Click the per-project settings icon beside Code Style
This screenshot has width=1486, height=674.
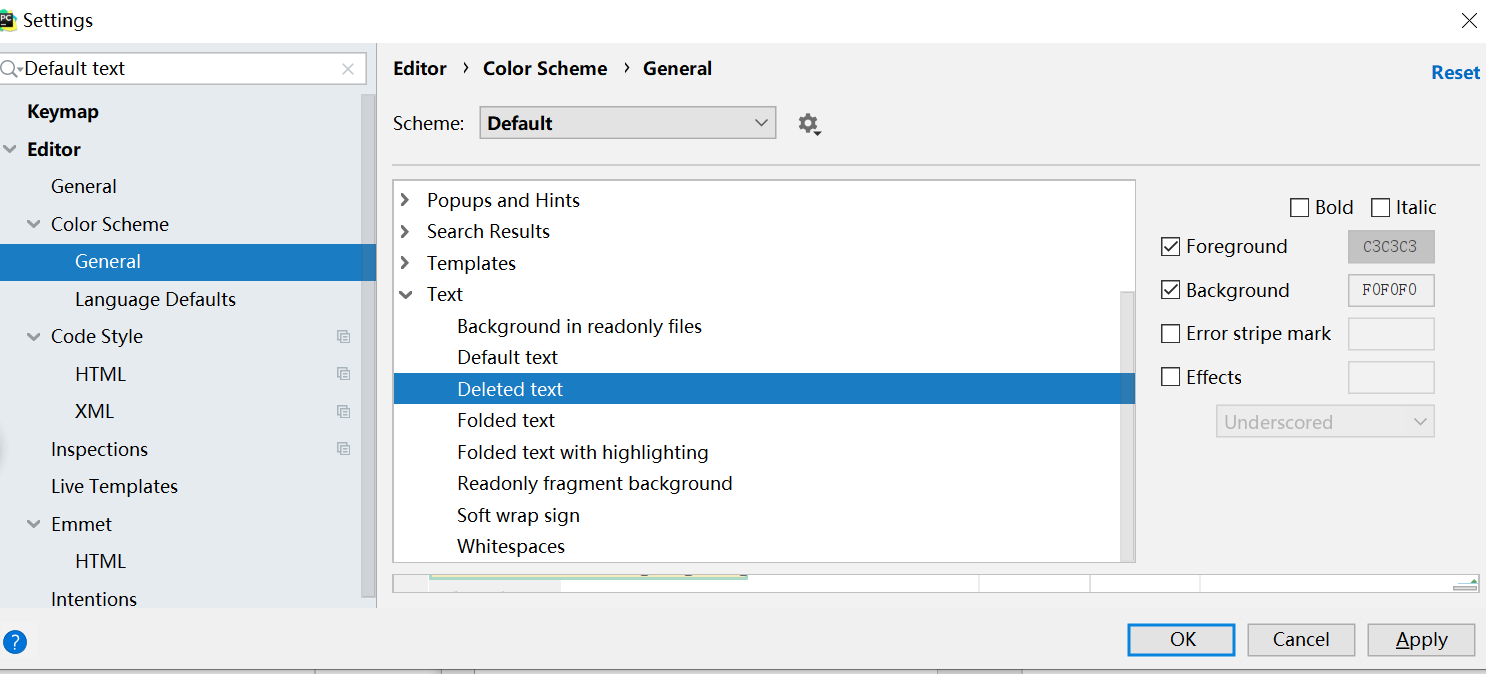[344, 337]
